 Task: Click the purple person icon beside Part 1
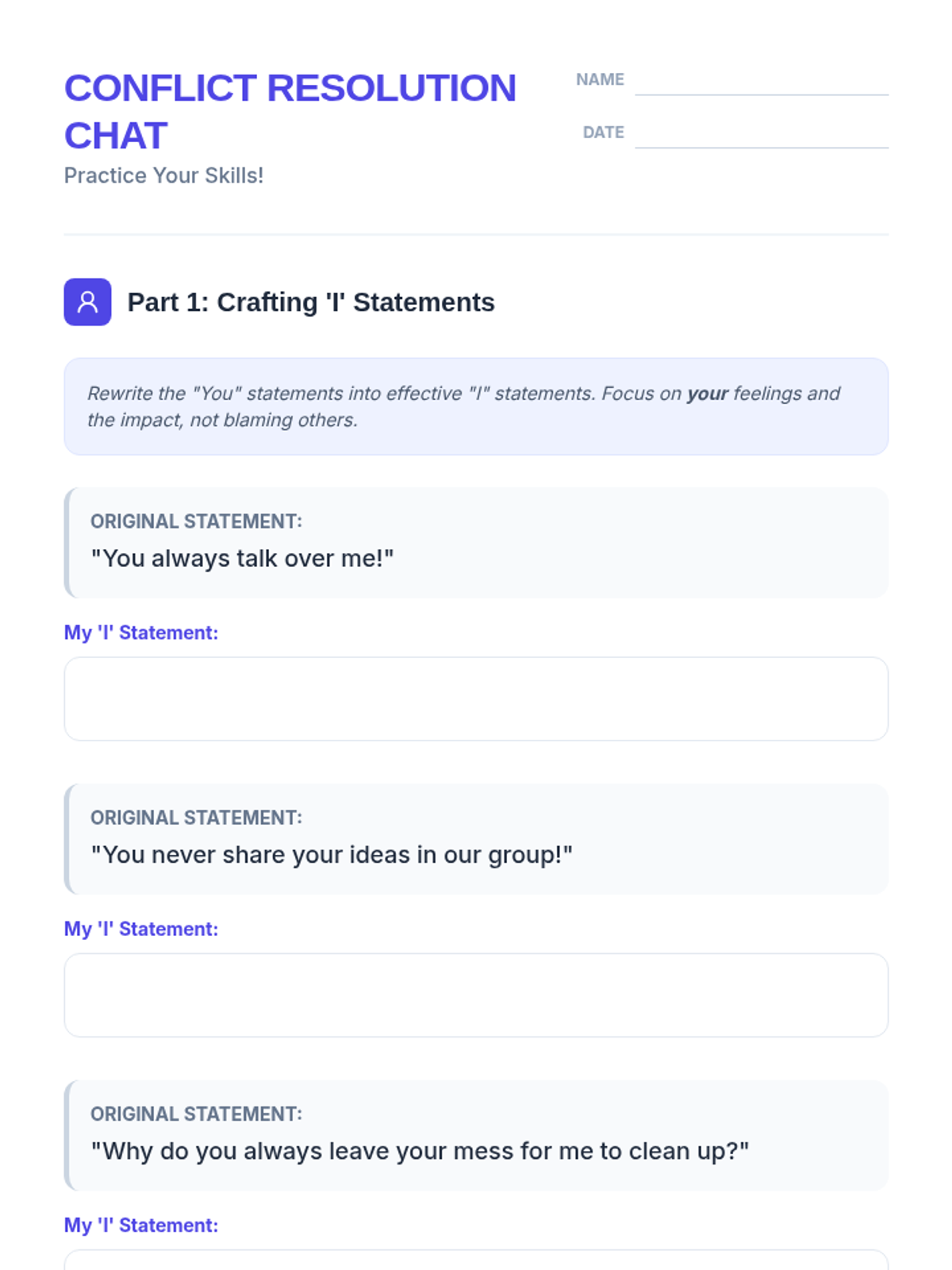tap(87, 302)
